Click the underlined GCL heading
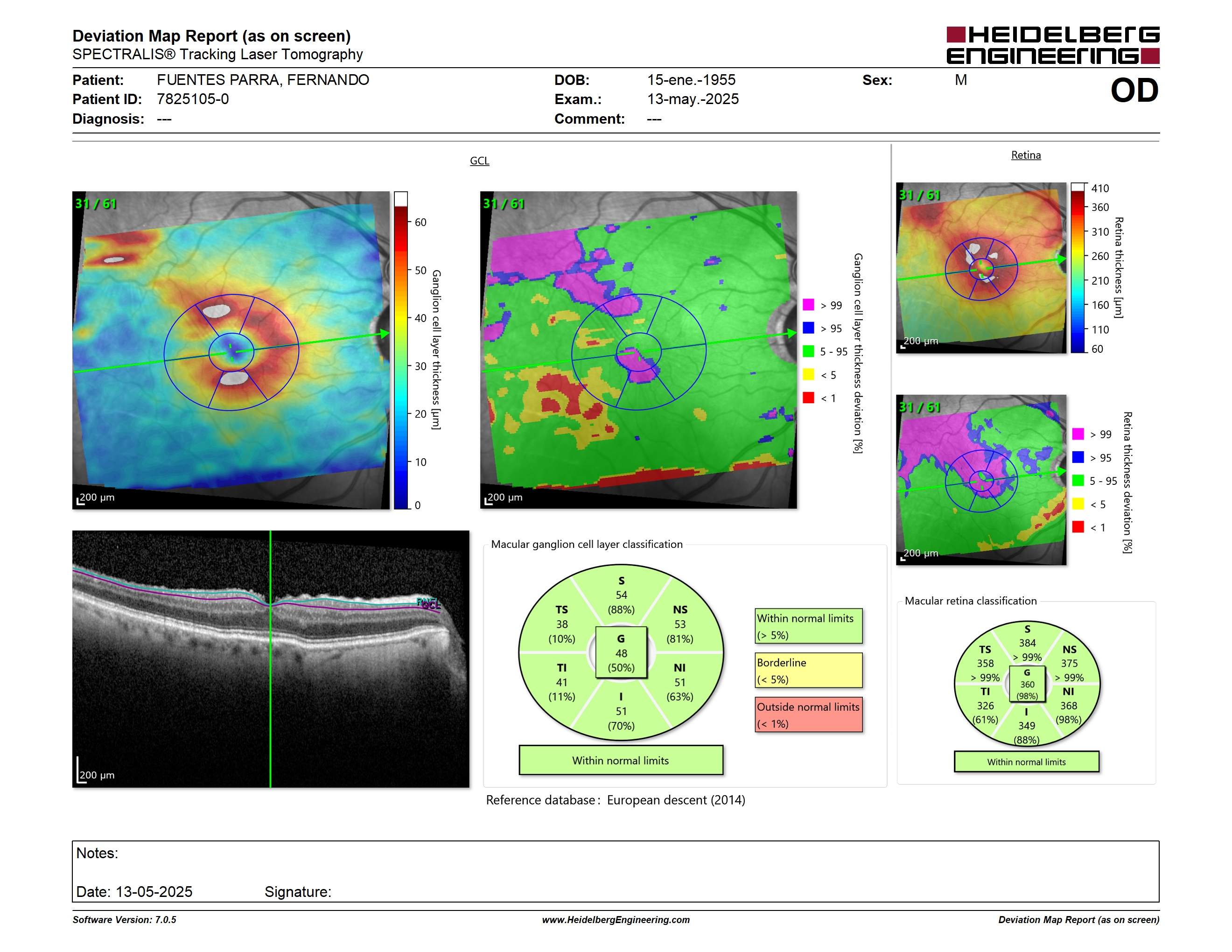This screenshot has height=952, width=1232. [x=479, y=161]
